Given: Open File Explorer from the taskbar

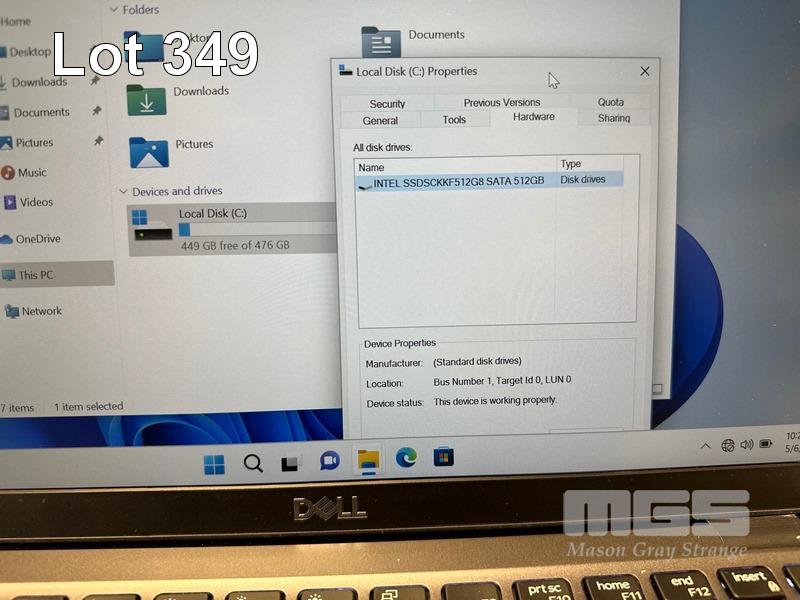Looking at the screenshot, I should click(x=368, y=460).
